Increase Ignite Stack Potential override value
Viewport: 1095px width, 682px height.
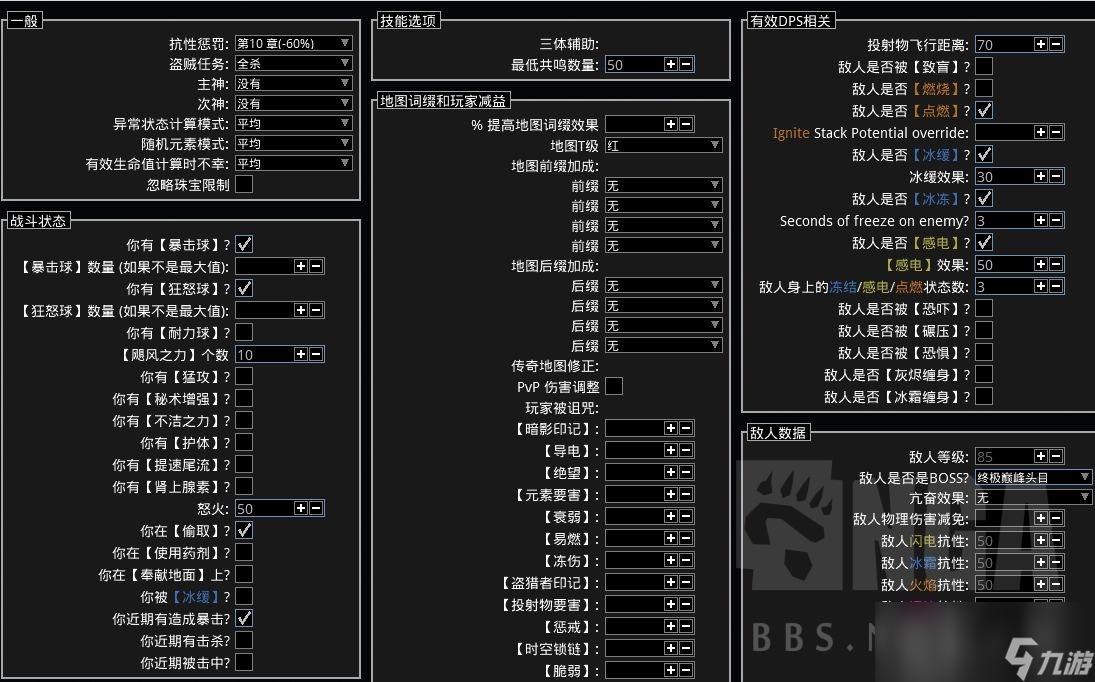click(x=1041, y=132)
